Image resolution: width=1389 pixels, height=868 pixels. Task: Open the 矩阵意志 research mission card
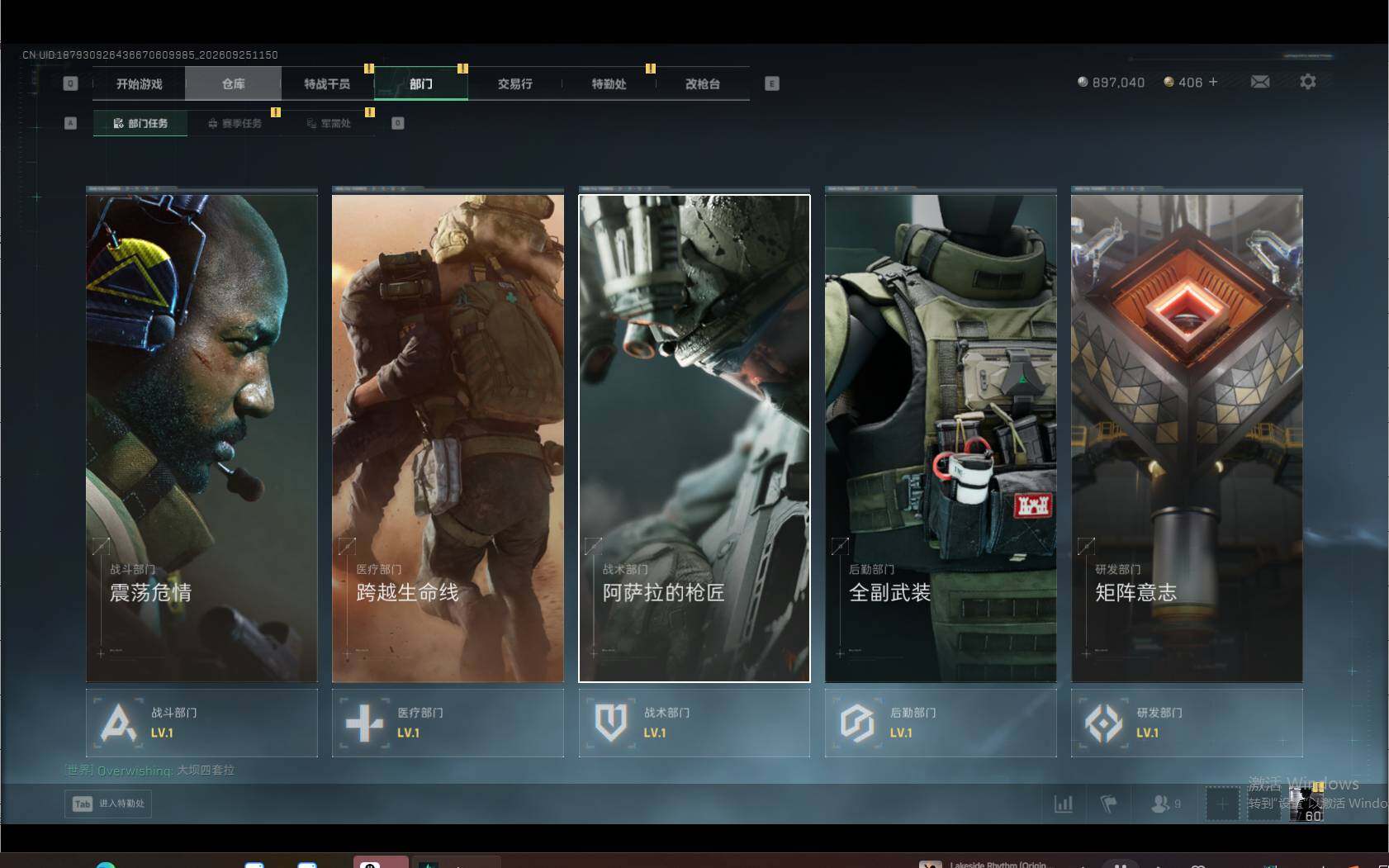coord(1187,438)
